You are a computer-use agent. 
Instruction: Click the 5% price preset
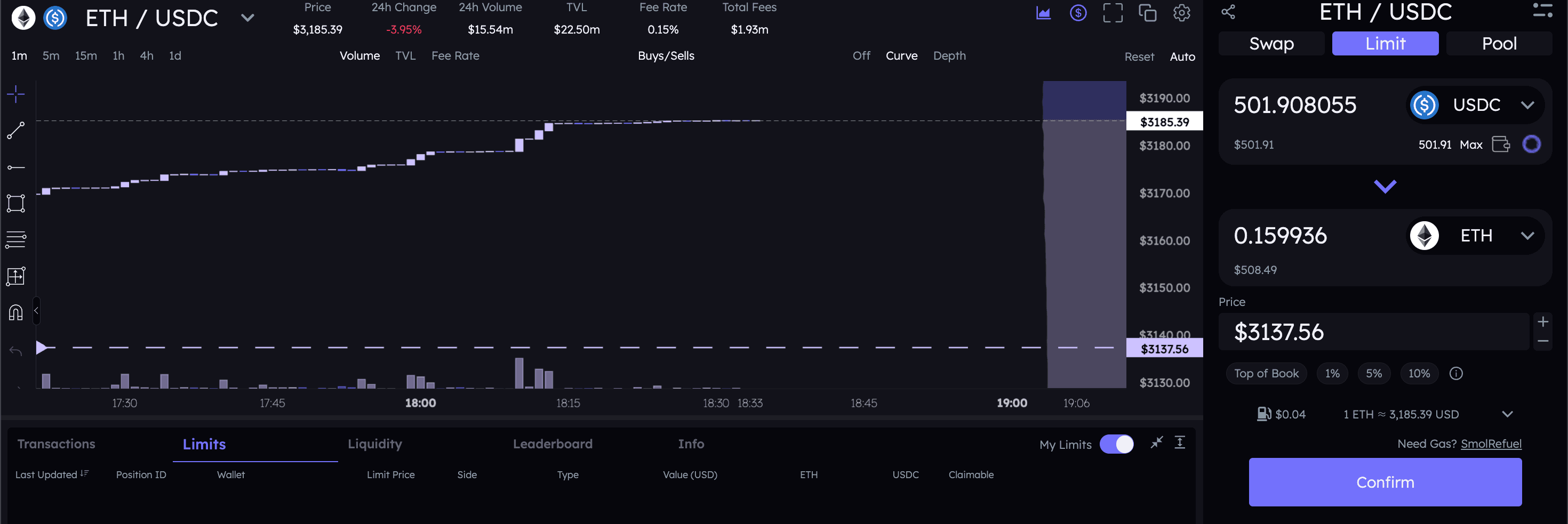point(1374,373)
